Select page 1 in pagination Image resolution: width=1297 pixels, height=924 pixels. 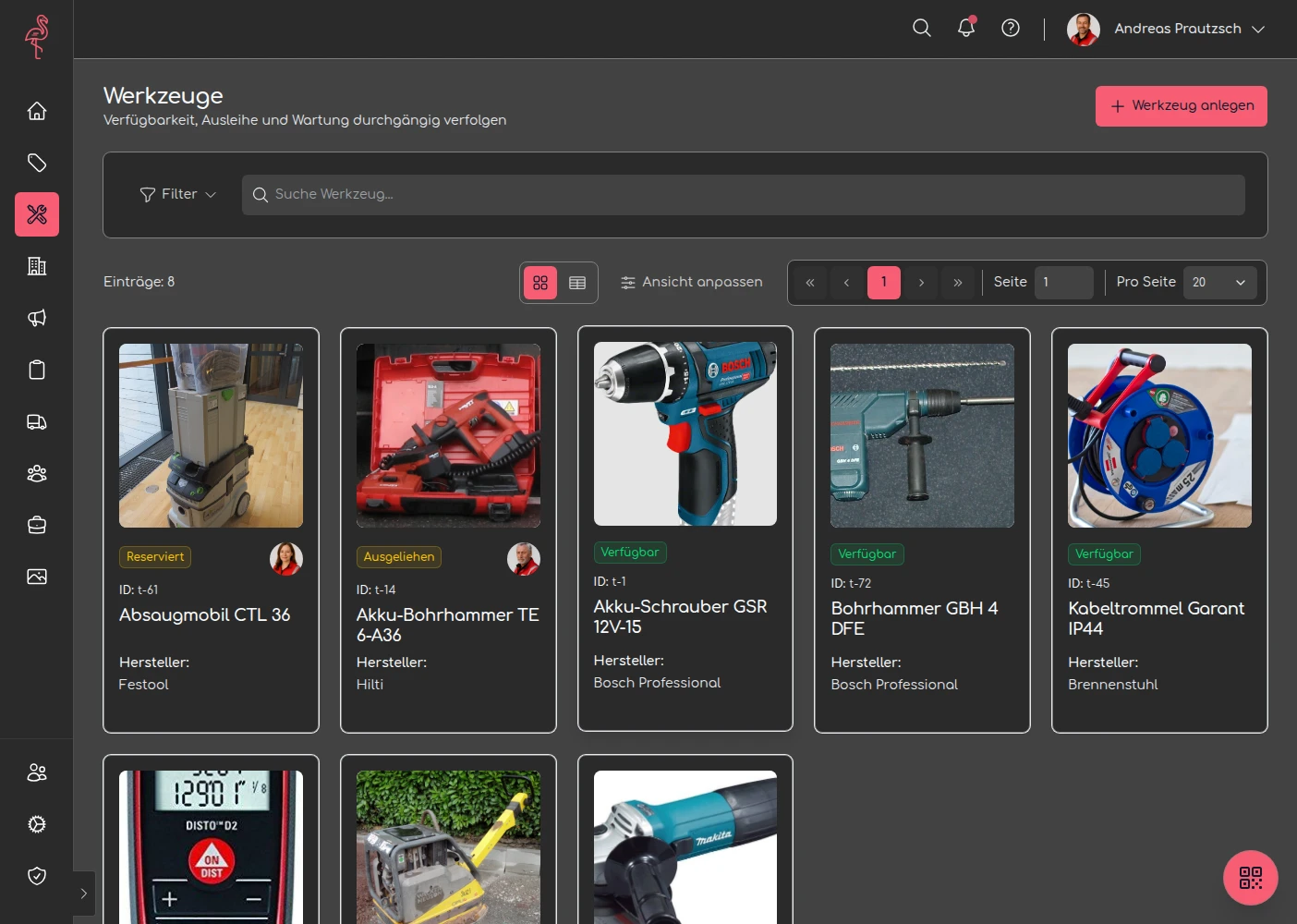884,283
